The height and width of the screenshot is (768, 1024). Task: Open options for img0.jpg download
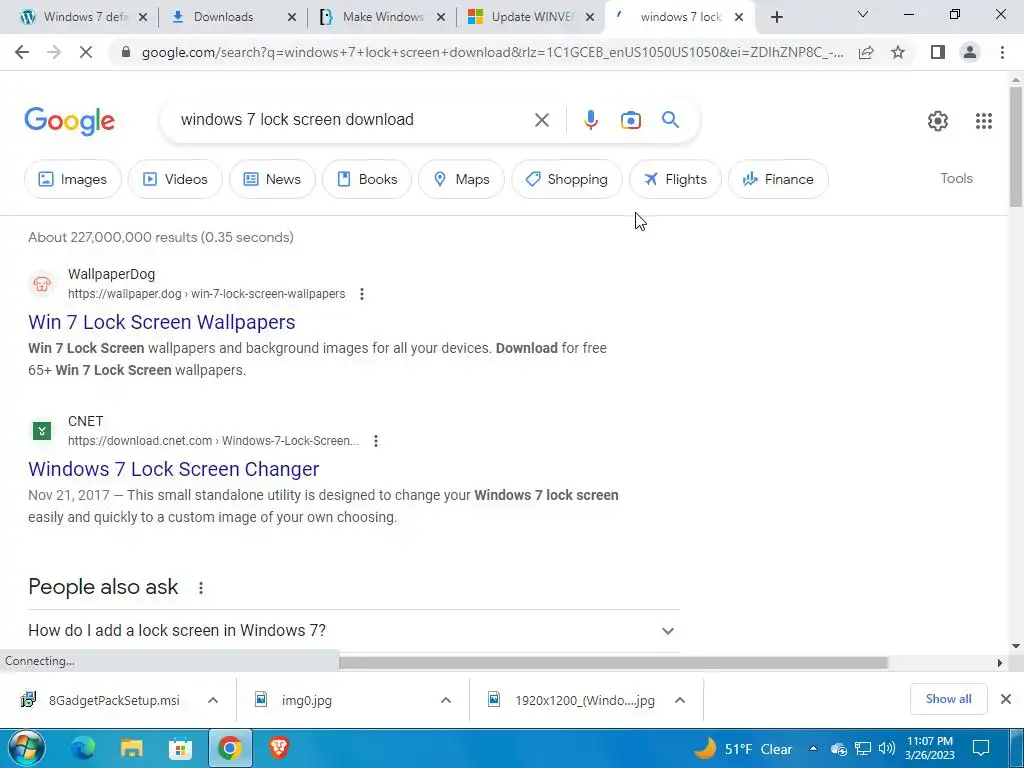pos(446,700)
